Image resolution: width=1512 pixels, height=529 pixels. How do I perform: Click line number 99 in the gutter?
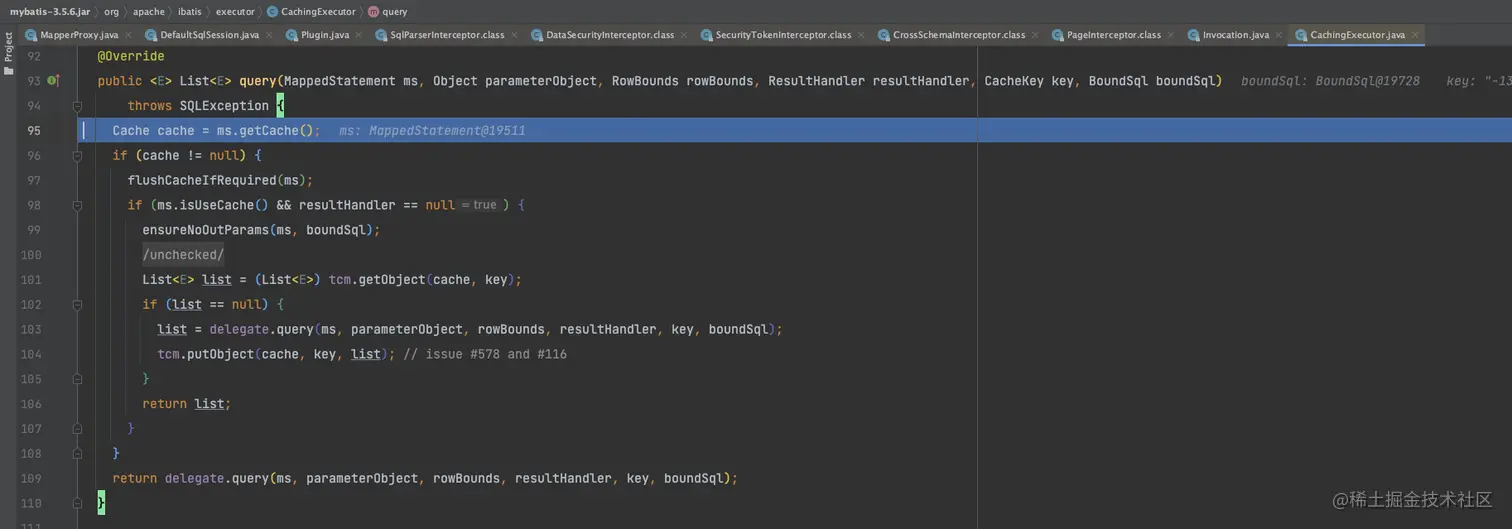(x=34, y=230)
